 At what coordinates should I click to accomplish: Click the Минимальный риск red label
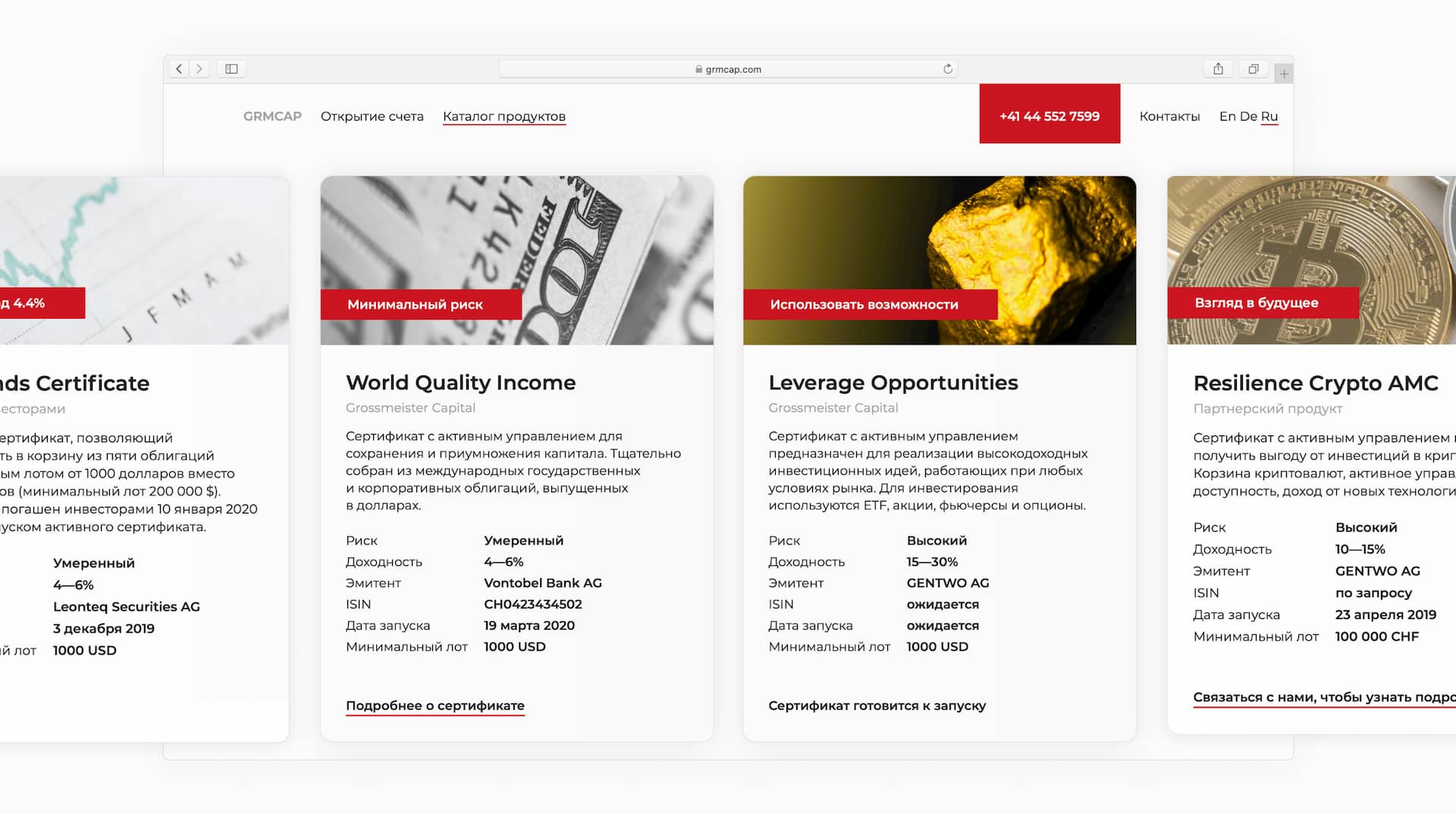421,304
